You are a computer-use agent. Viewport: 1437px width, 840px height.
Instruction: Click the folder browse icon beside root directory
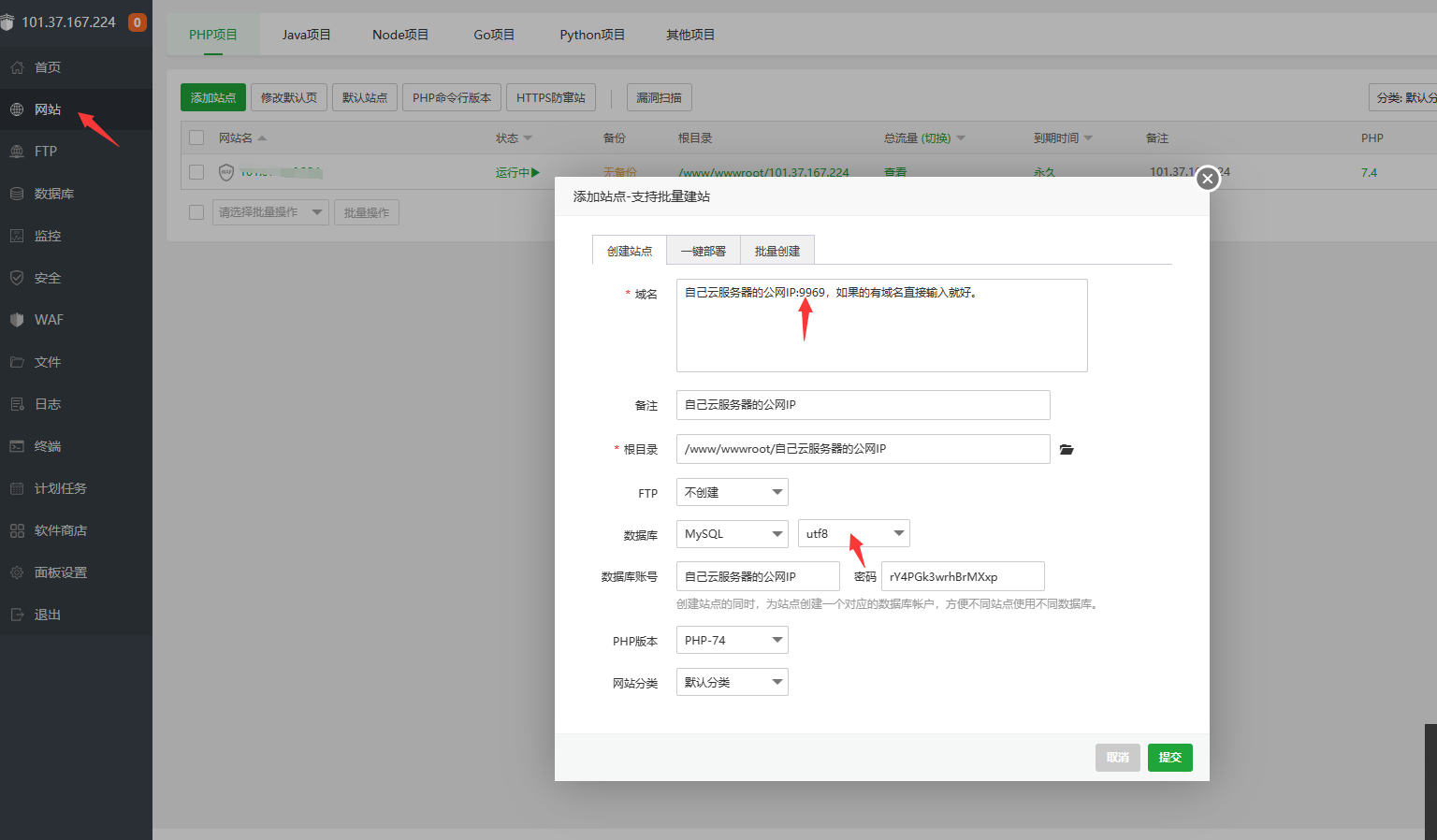[x=1066, y=450]
